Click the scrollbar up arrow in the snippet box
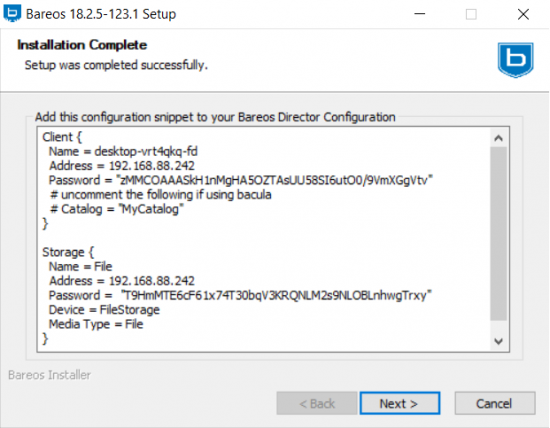The image size is (550, 428). 498,138
